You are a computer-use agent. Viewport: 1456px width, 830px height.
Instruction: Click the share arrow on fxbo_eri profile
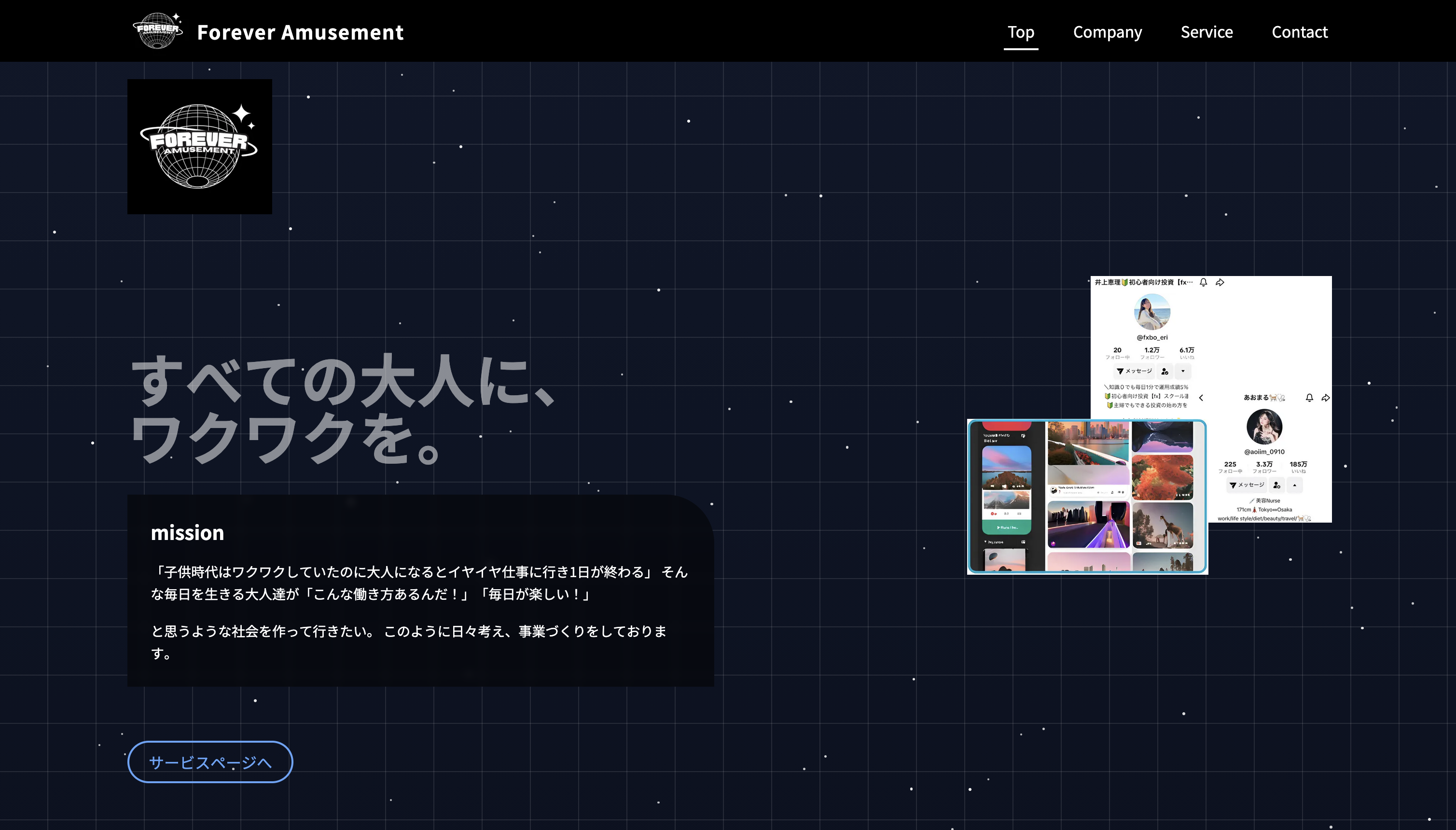pyautogui.click(x=1220, y=282)
